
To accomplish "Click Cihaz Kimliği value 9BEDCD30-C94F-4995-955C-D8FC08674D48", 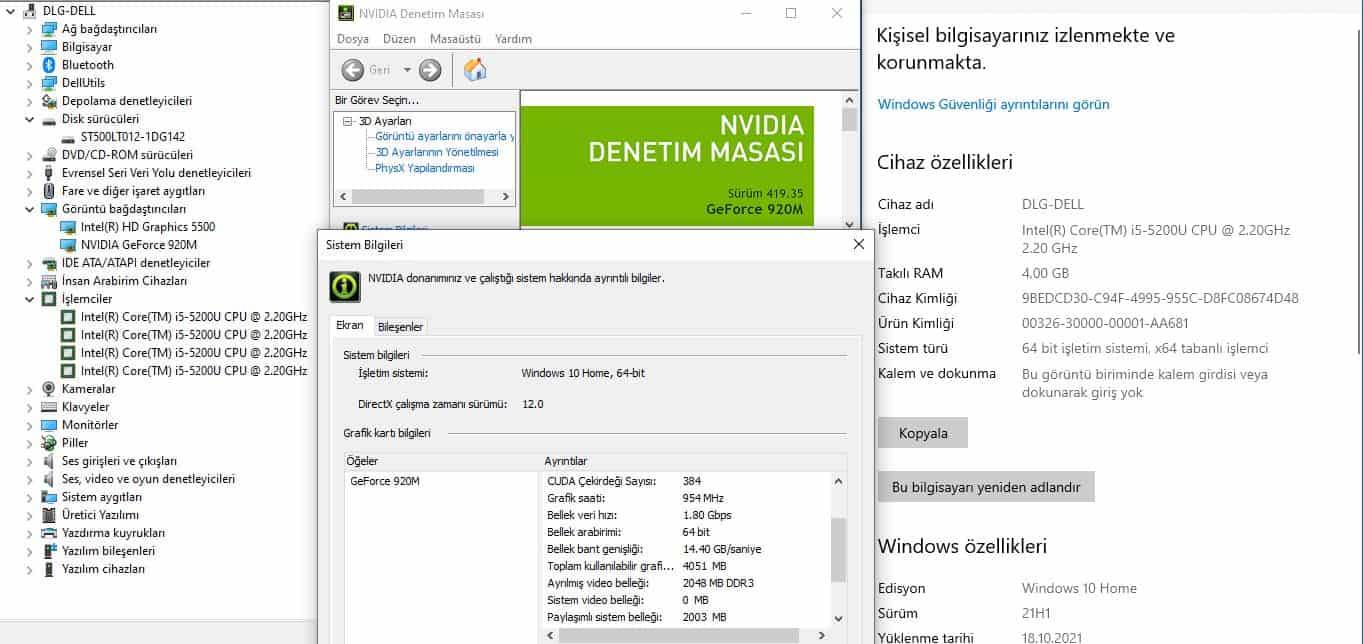I will tap(1160, 298).
